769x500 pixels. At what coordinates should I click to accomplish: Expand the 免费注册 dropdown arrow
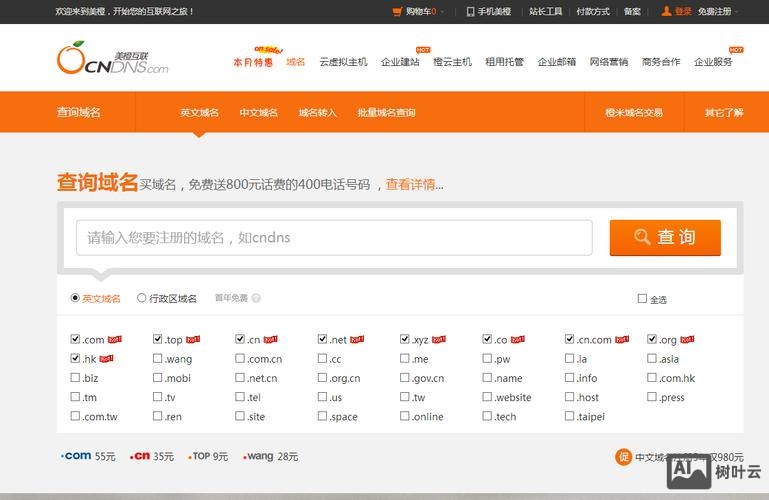click(737, 12)
